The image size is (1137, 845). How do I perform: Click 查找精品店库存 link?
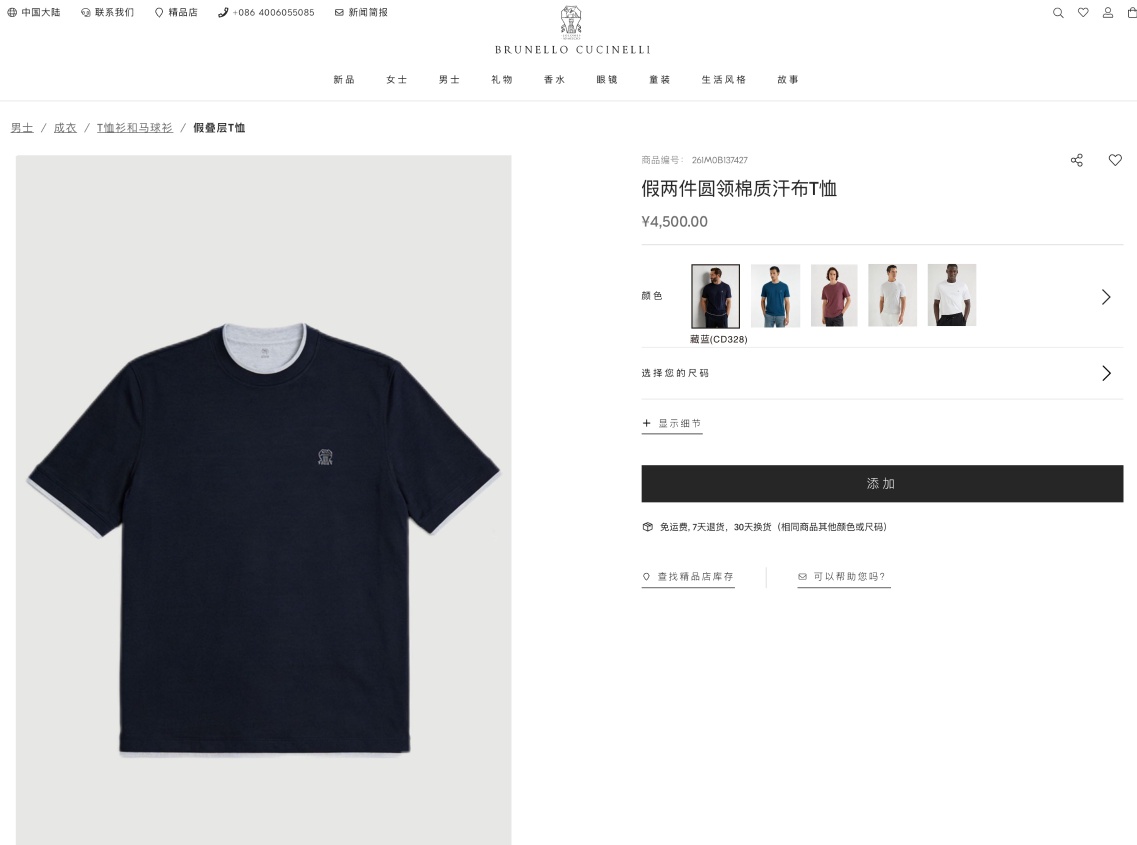(688, 577)
